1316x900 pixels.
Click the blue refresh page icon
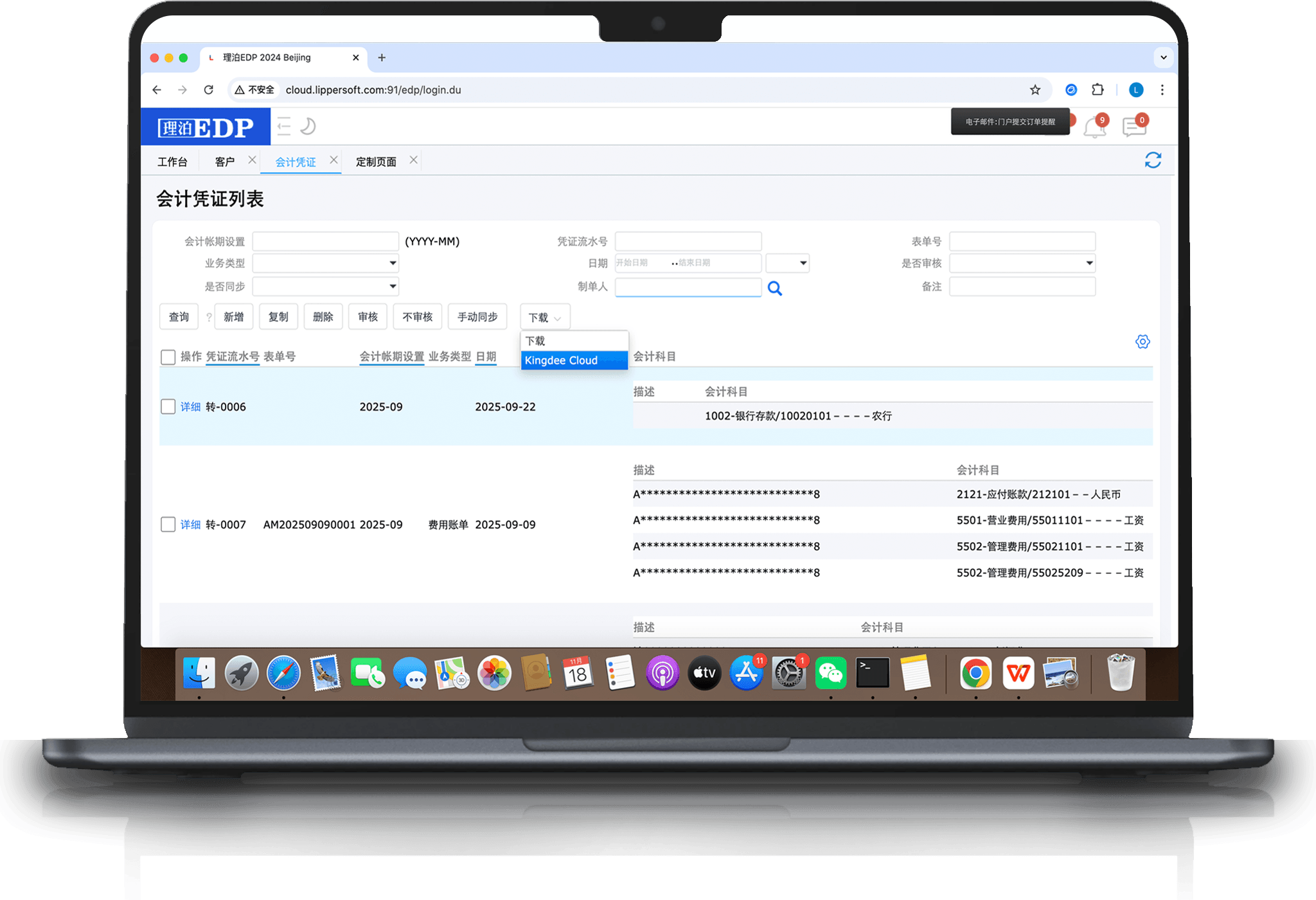1153,160
